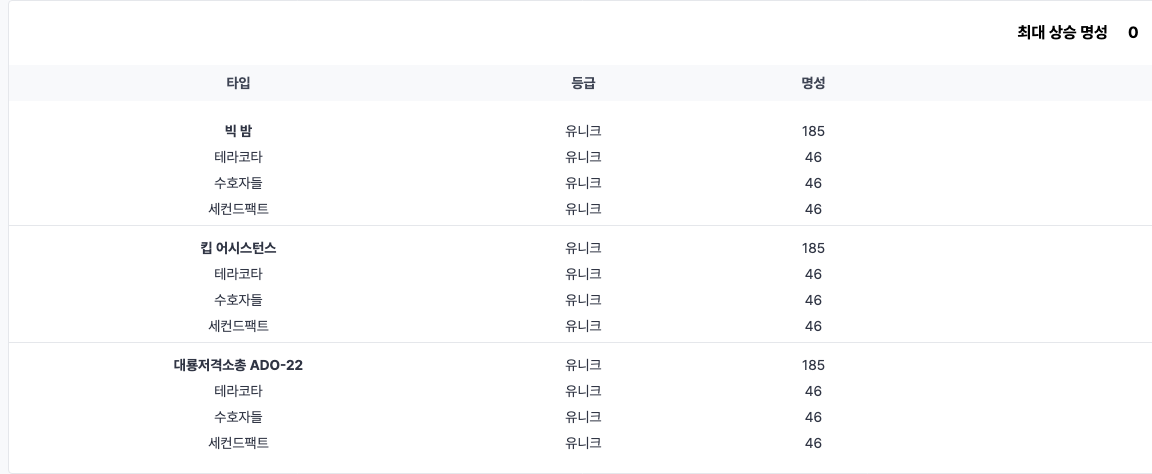
Task: Click the 등급 column header
Action: coord(583,83)
